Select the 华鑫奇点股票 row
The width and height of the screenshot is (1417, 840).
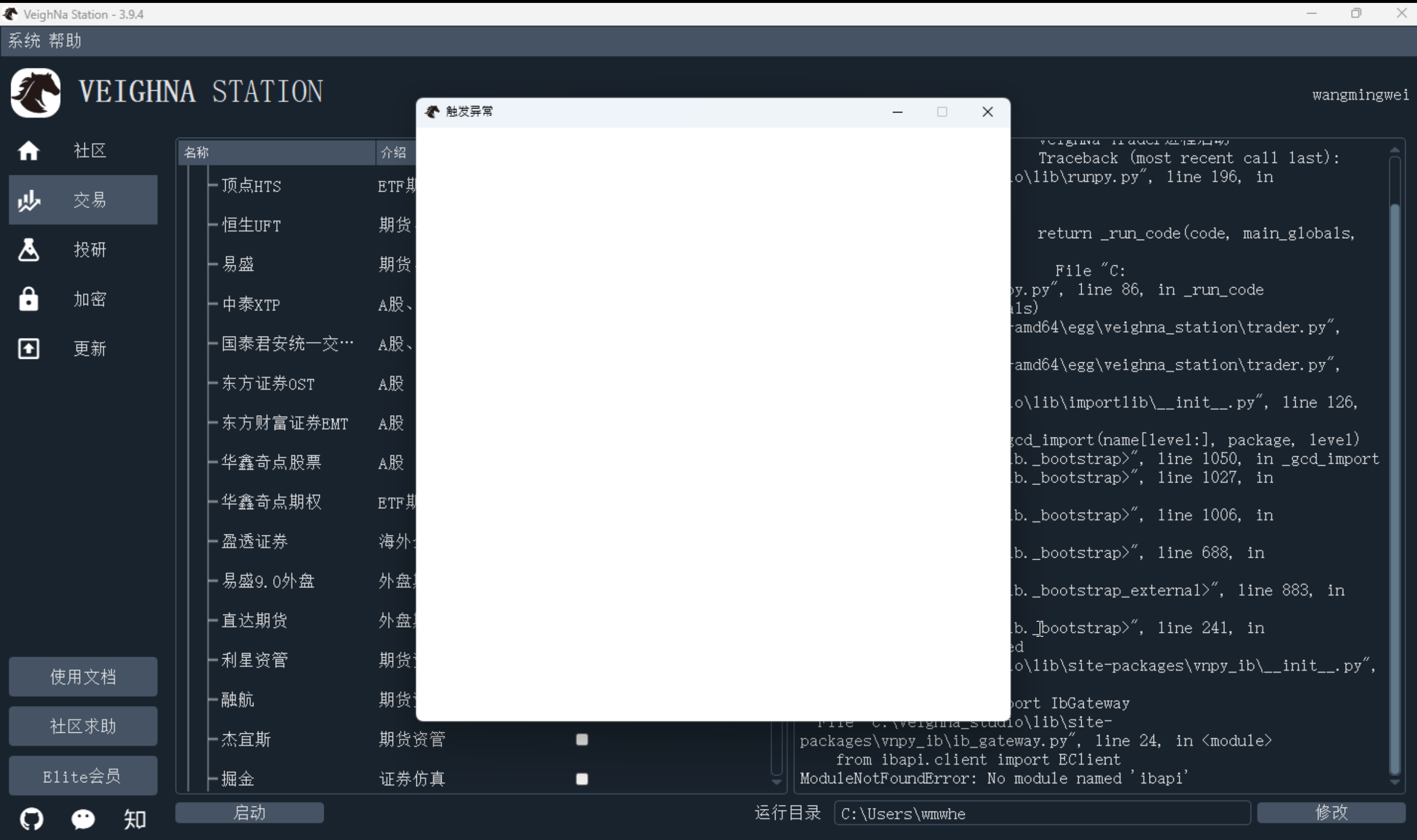click(271, 463)
